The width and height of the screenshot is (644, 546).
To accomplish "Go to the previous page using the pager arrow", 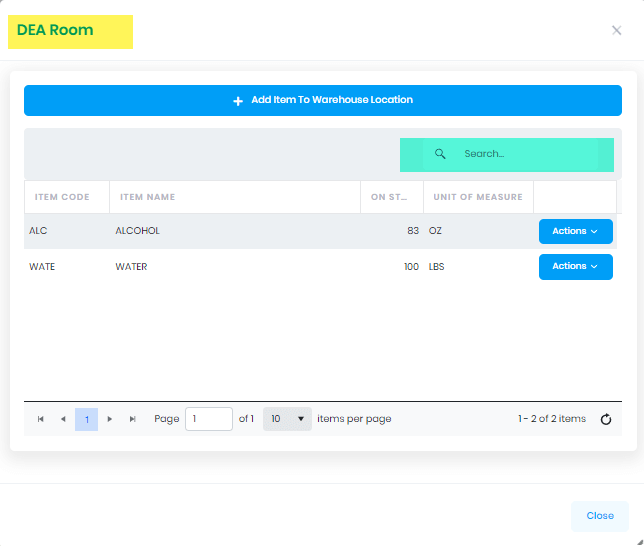I will [x=63, y=419].
